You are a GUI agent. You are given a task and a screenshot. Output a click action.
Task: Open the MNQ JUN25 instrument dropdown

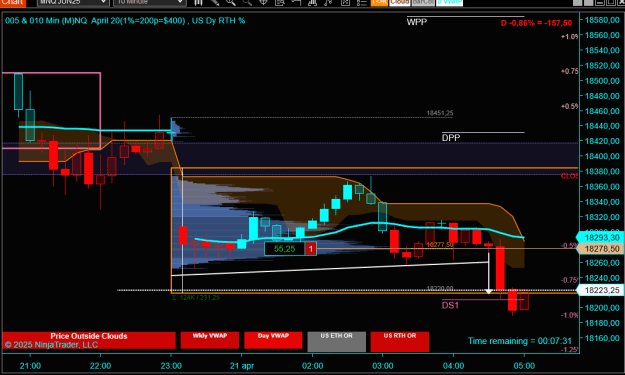73,2
